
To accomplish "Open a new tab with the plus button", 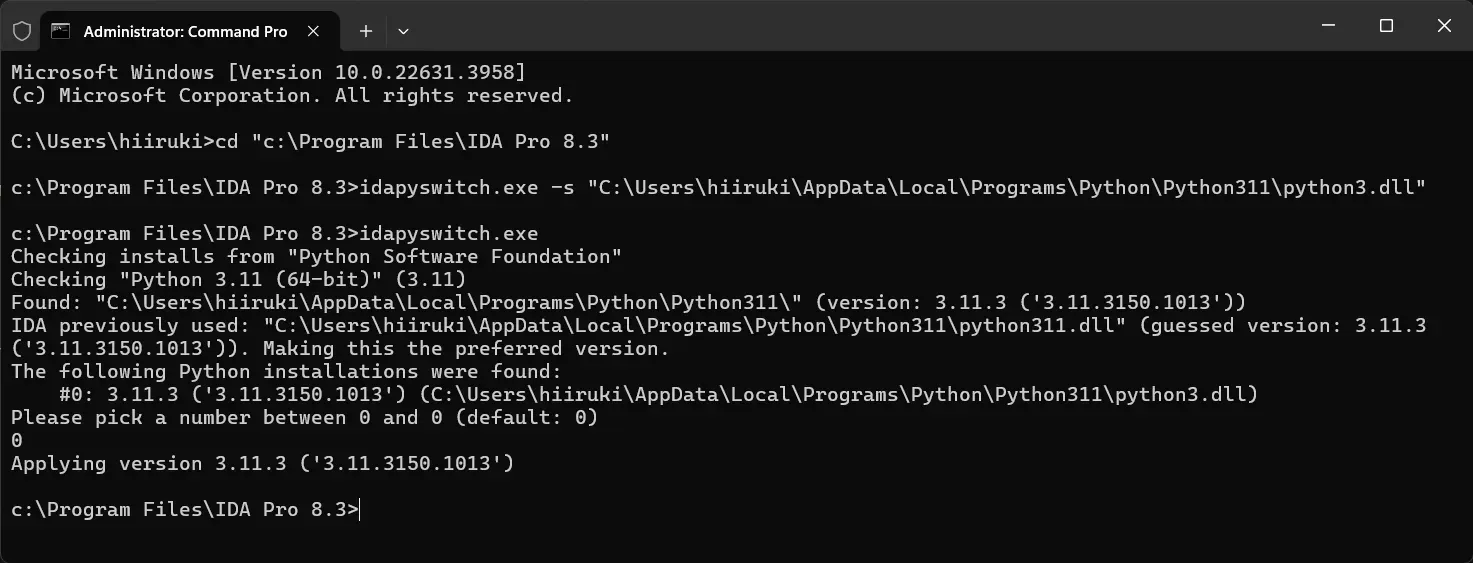I will tap(366, 31).
